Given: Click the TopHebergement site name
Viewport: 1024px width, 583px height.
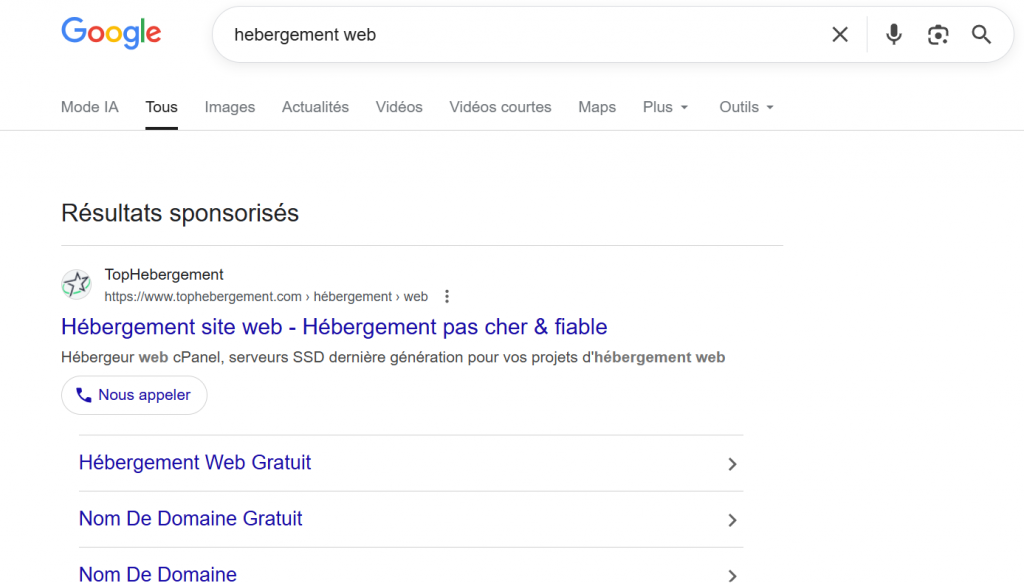Looking at the screenshot, I should point(164,275).
